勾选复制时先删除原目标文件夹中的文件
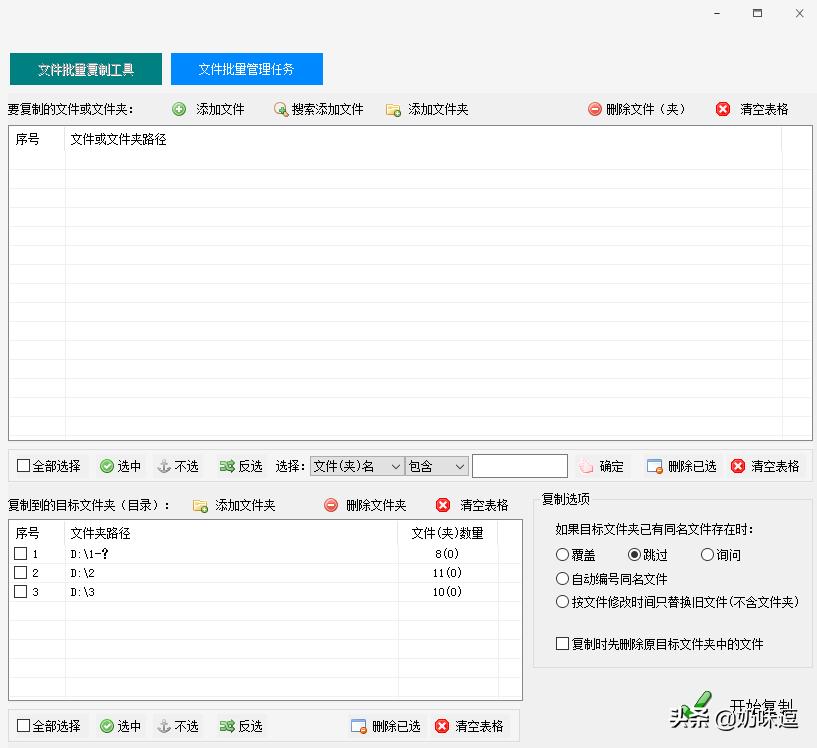This screenshot has height=748, width=817. click(562, 644)
